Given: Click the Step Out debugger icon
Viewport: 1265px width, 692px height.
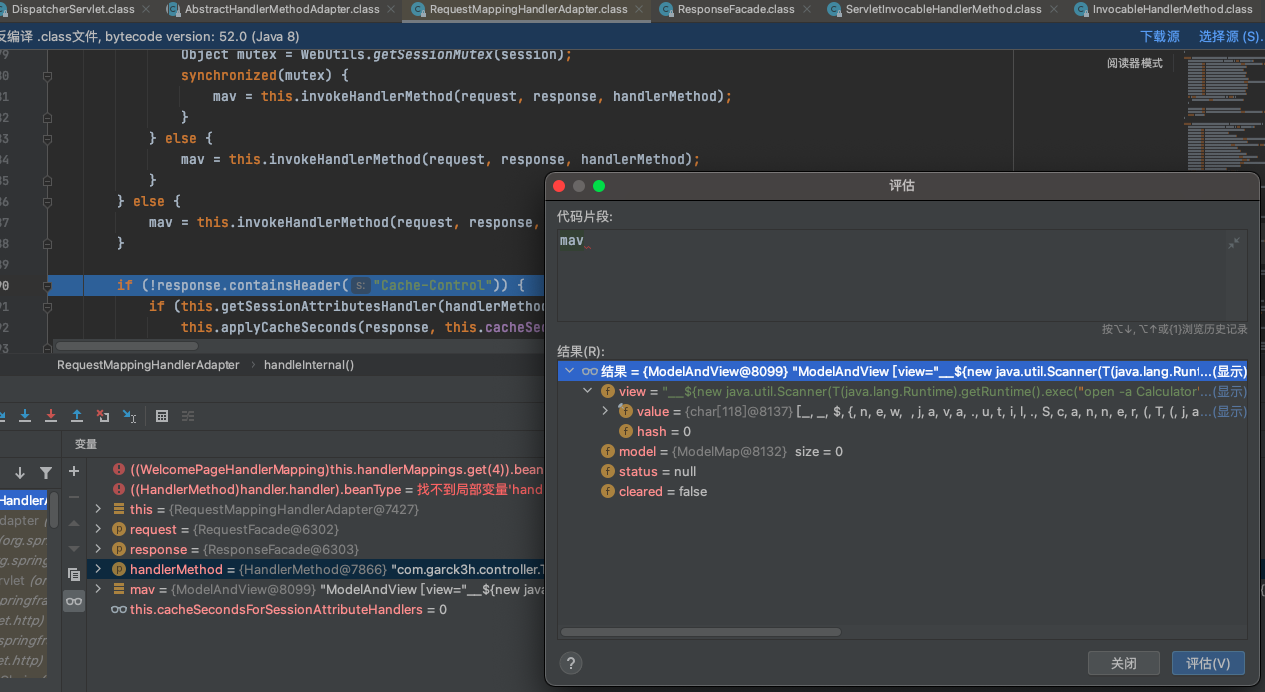Looking at the screenshot, I should point(77,416).
